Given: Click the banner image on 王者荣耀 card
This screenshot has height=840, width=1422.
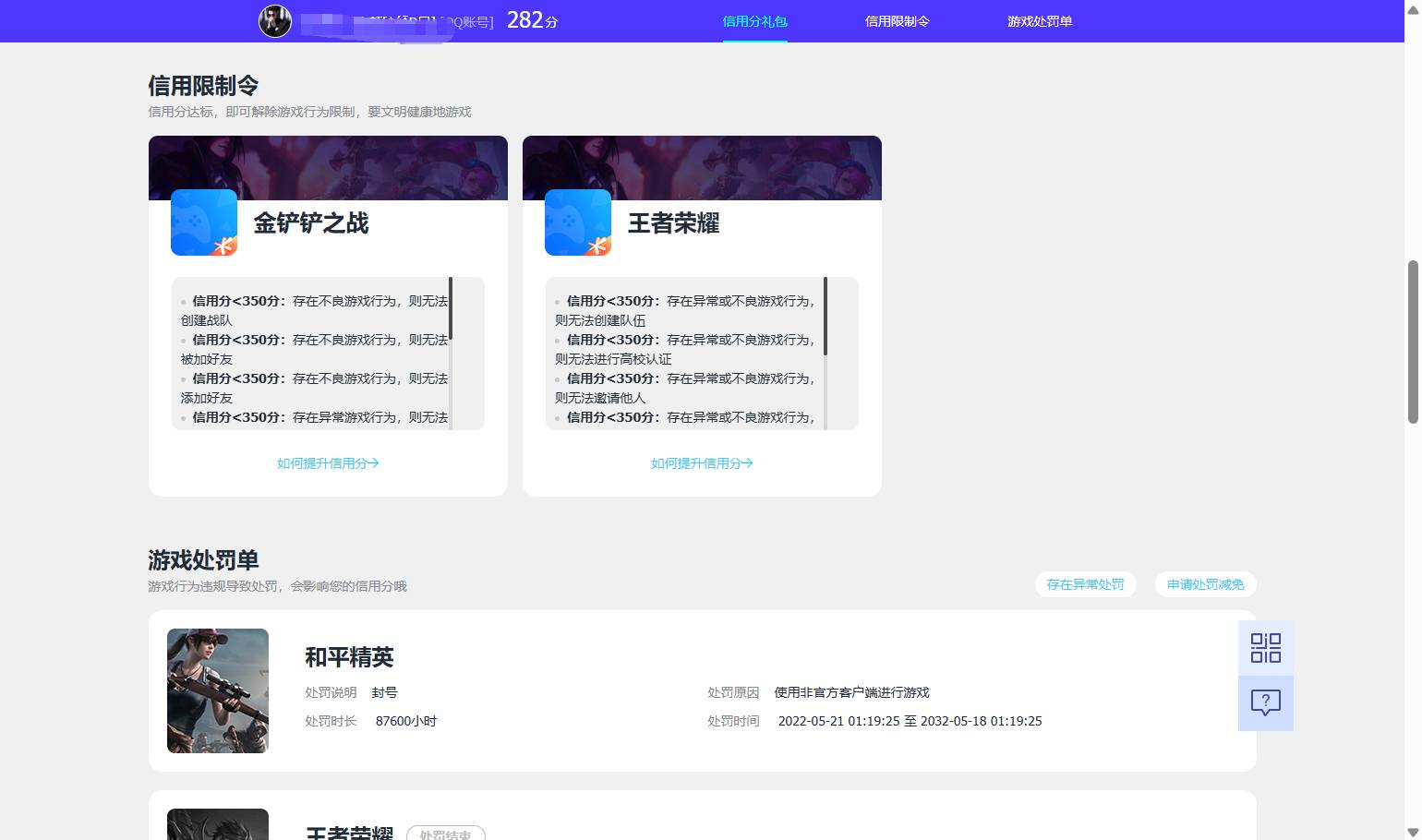Looking at the screenshot, I should coord(702,168).
